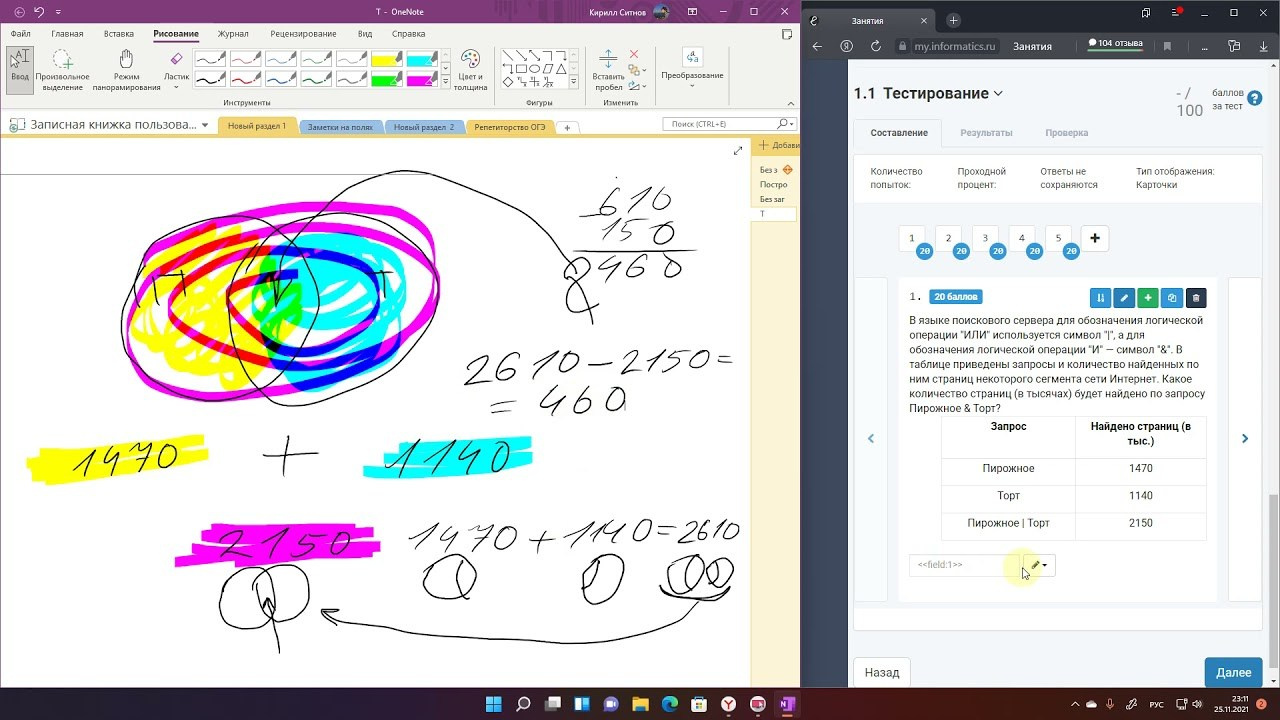Pick the magenta highlighter pen
1280x720 pixels.
click(x=421, y=78)
